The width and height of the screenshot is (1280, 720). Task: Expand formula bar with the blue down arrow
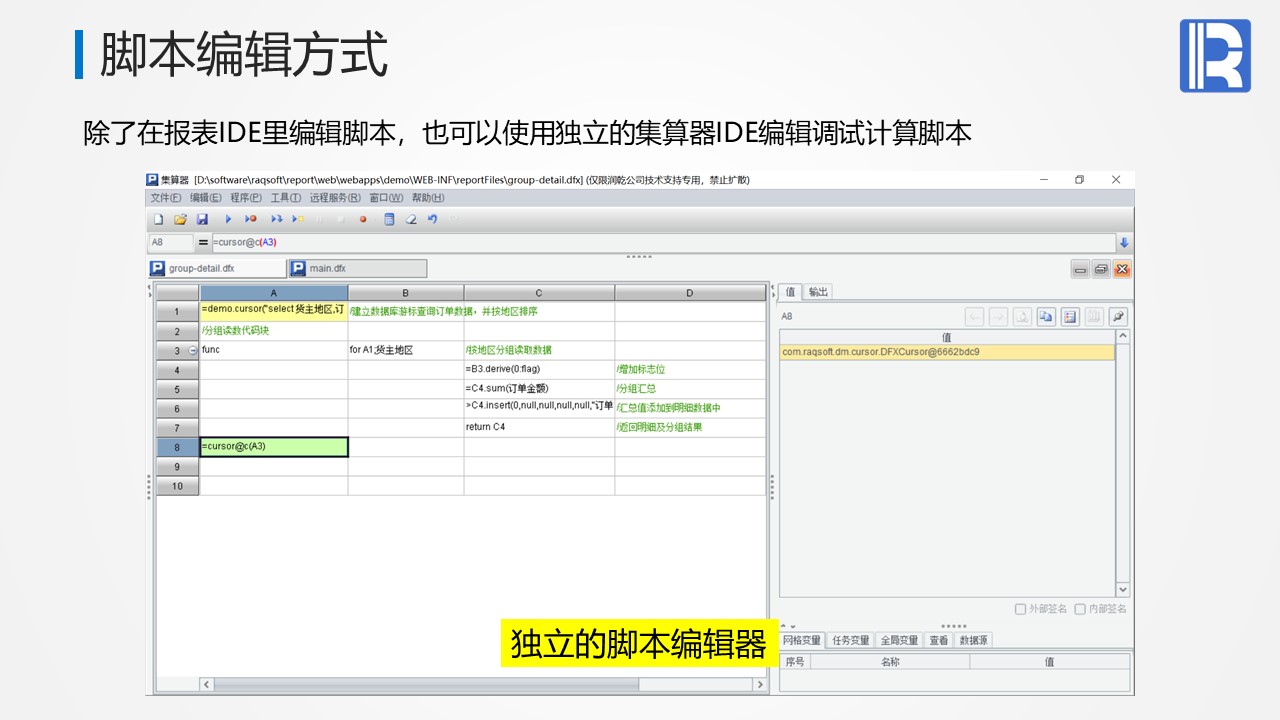[x=1124, y=243]
